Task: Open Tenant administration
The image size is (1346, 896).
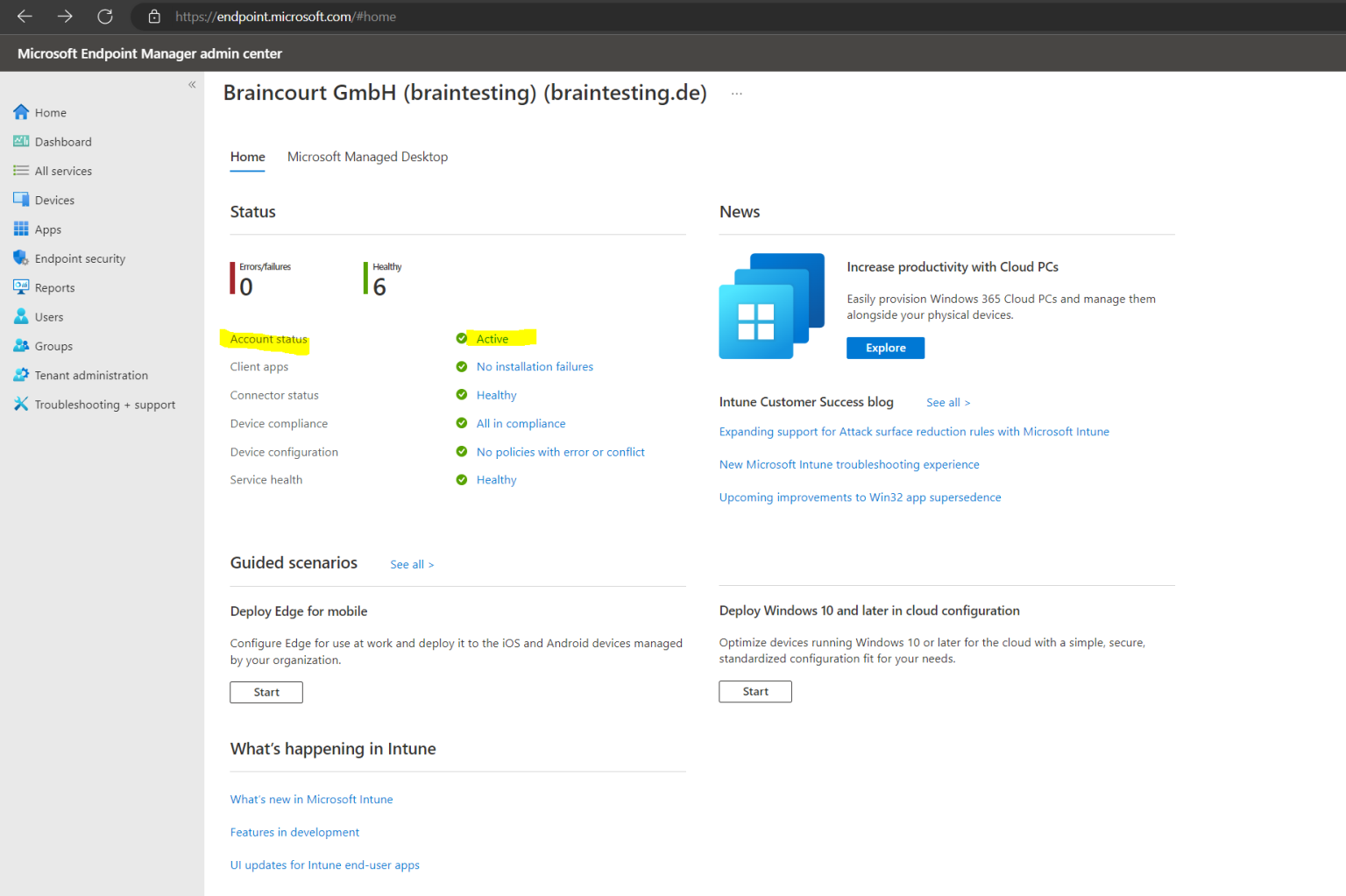Action: click(91, 375)
